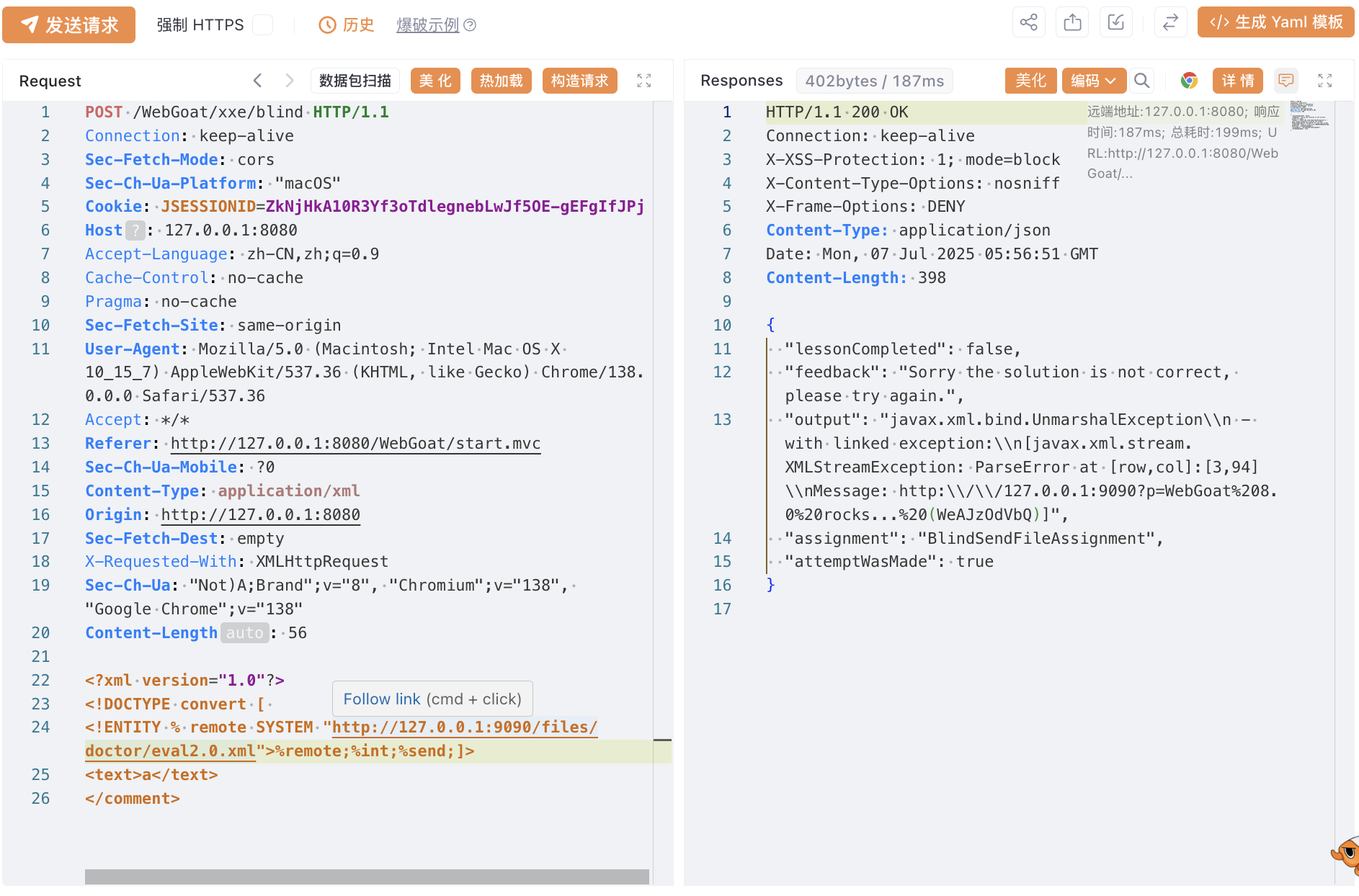This screenshot has width=1359, height=896.
Task: Follow the Origin http://127.0.0.1:8080 link
Action: tap(261, 515)
